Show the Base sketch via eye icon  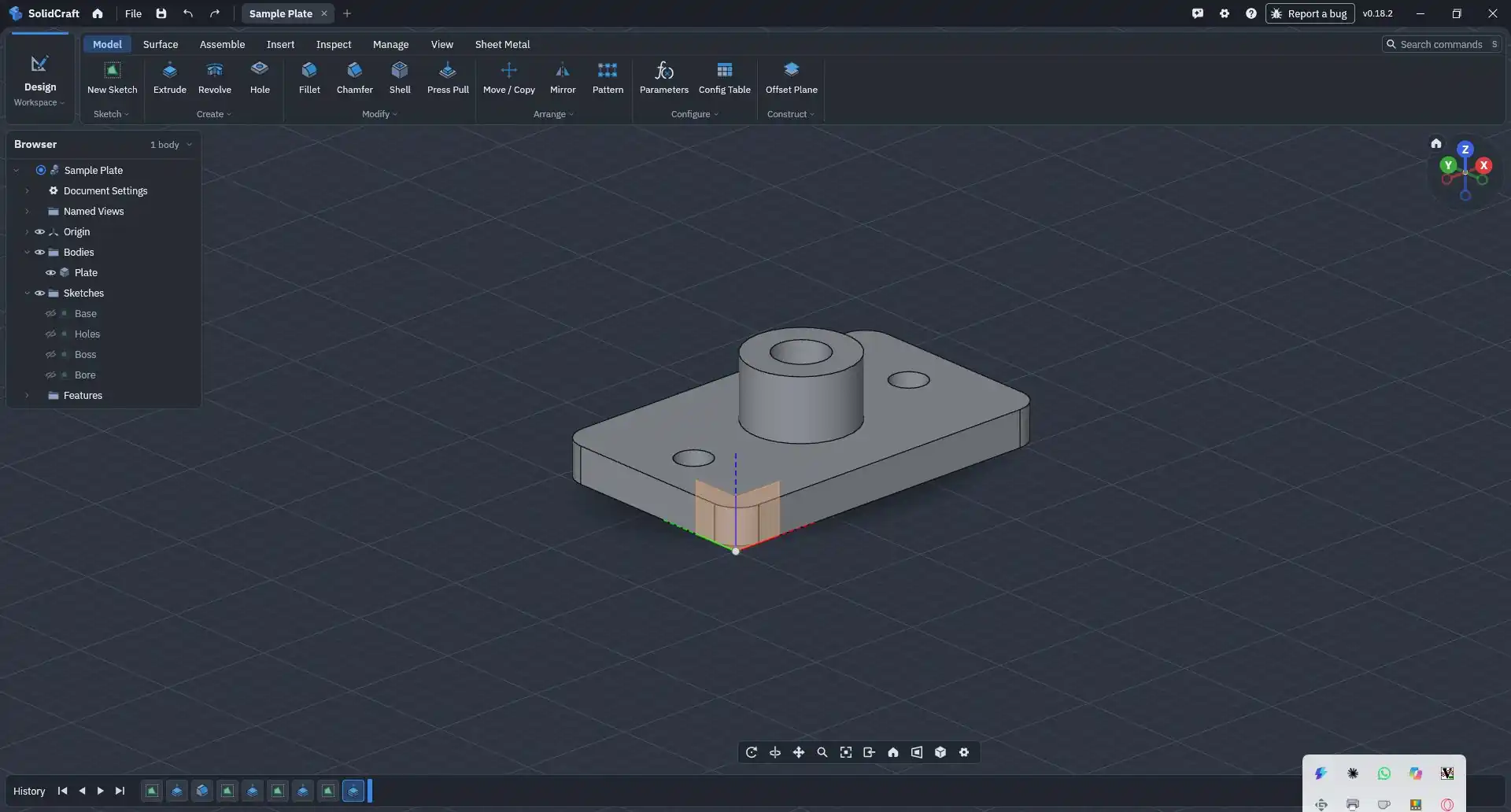tap(50, 314)
